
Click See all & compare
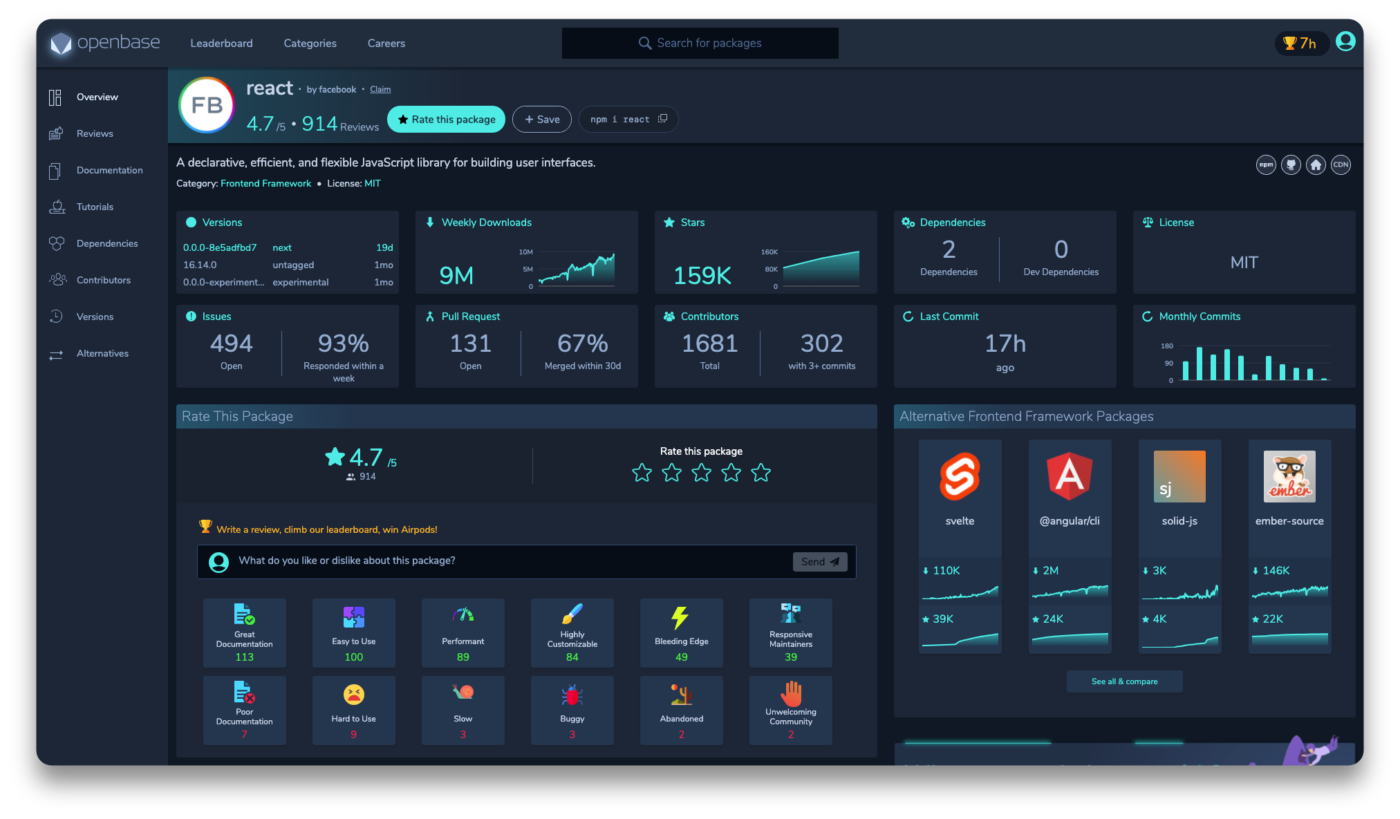click(1124, 681)
